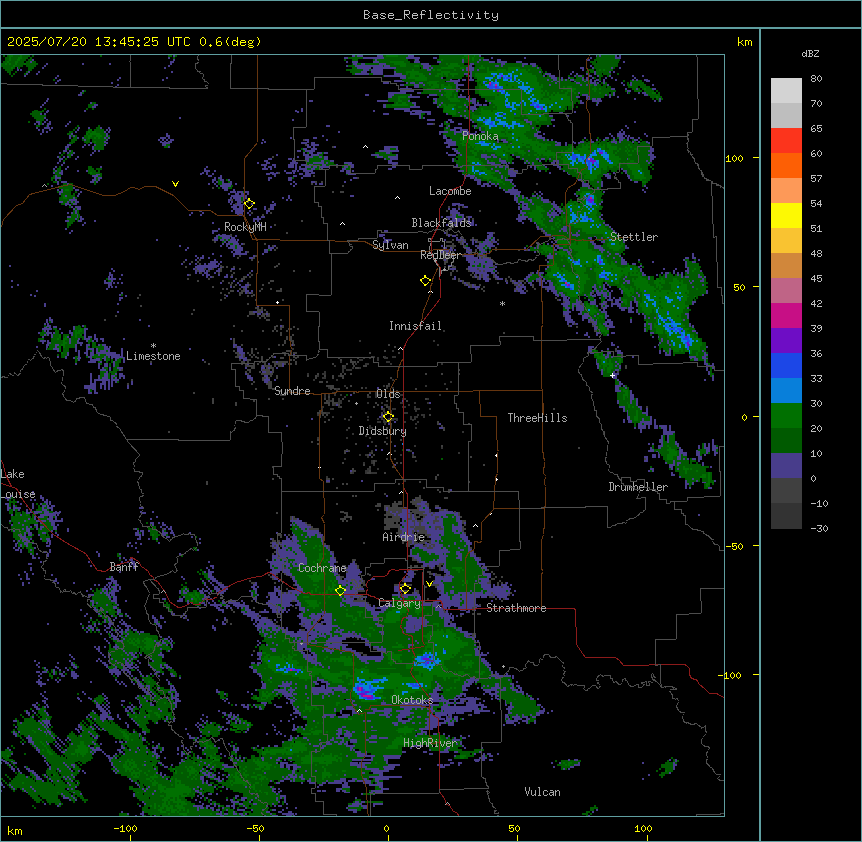
Task: Click the Okotoks label
Action: pyautogui.click(x=412, y=700)
